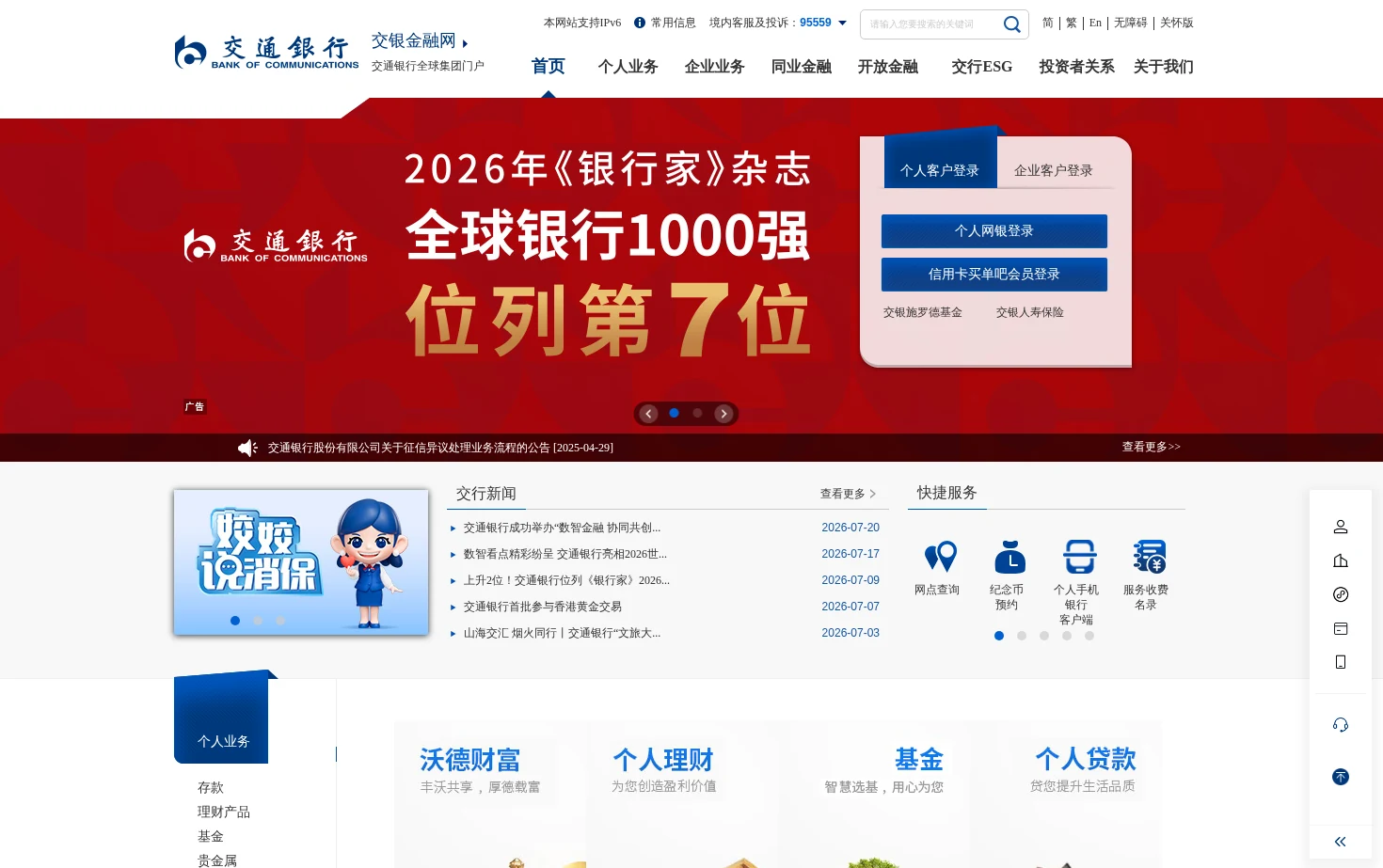Expand the 95559 hotline dropdown arrow

click(842, 24)
